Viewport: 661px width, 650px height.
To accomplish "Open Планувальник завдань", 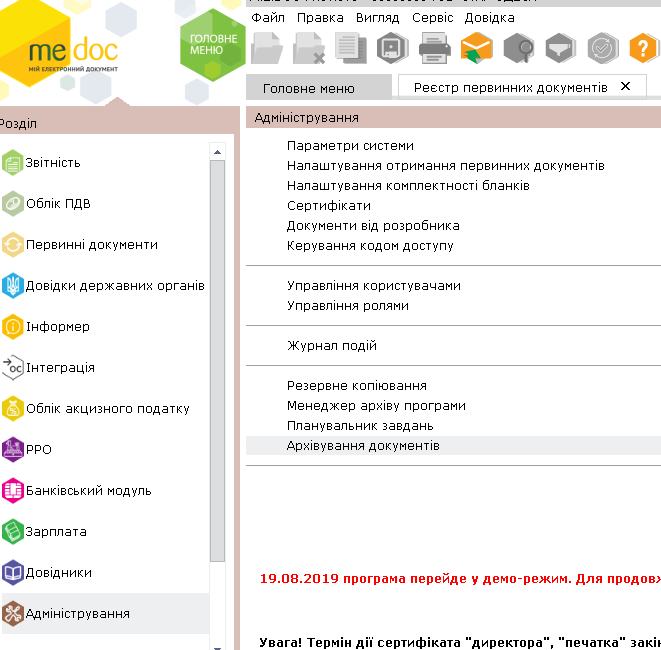I will tap(360, 426).
